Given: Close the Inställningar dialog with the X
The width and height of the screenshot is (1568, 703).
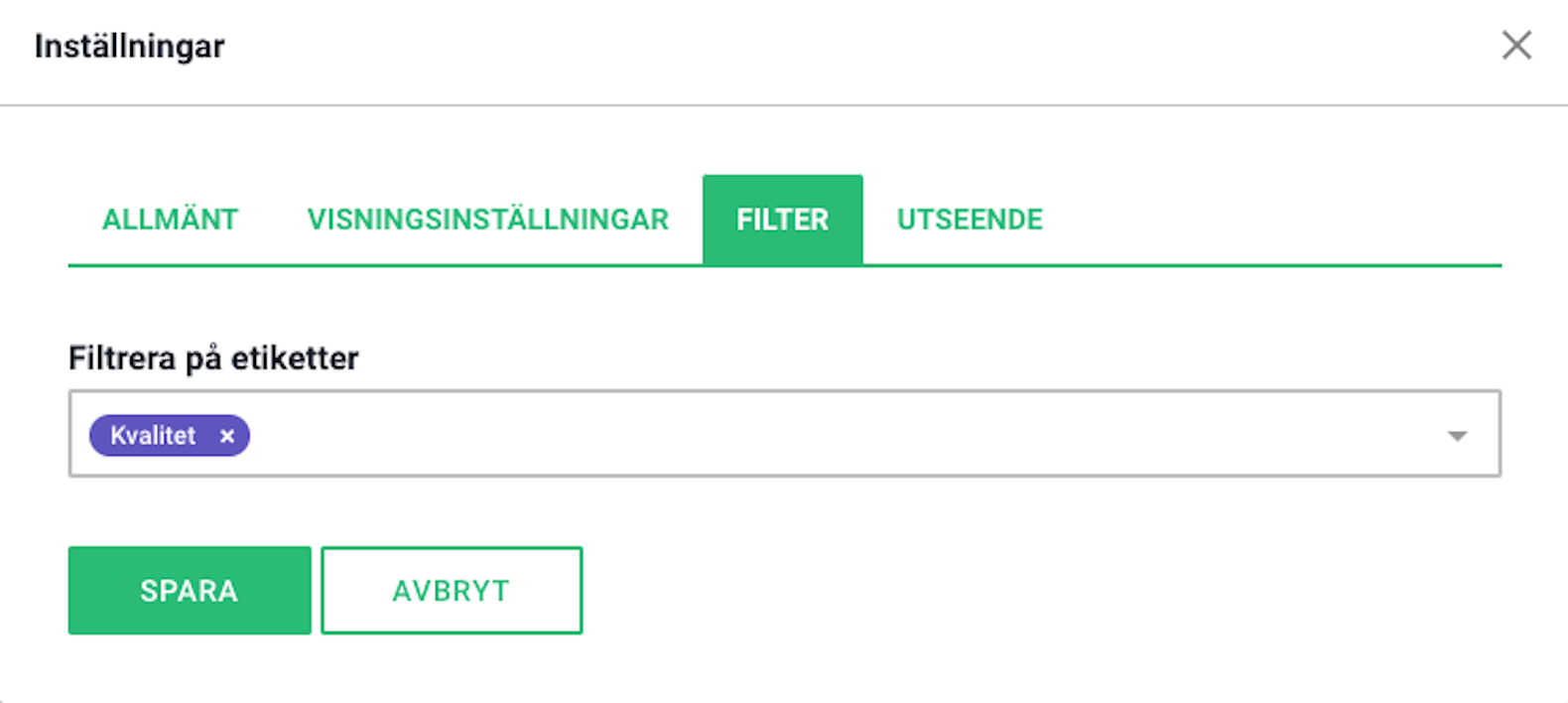Looking at the screenshot, I should point(1516,45).
